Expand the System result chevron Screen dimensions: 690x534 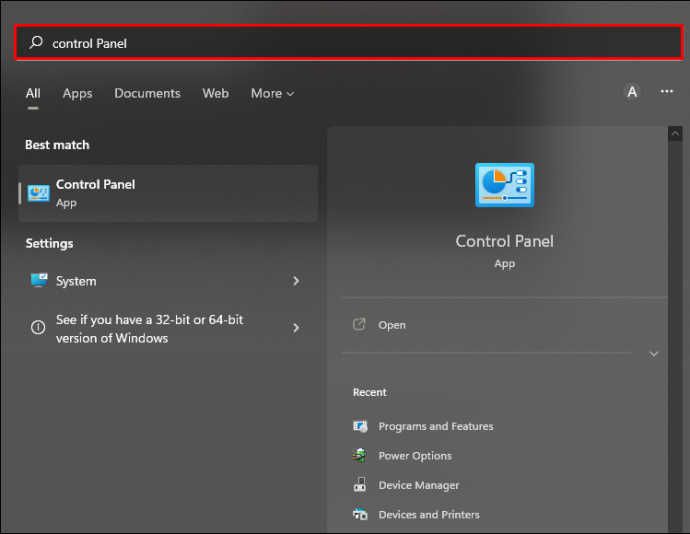point(296,281)
